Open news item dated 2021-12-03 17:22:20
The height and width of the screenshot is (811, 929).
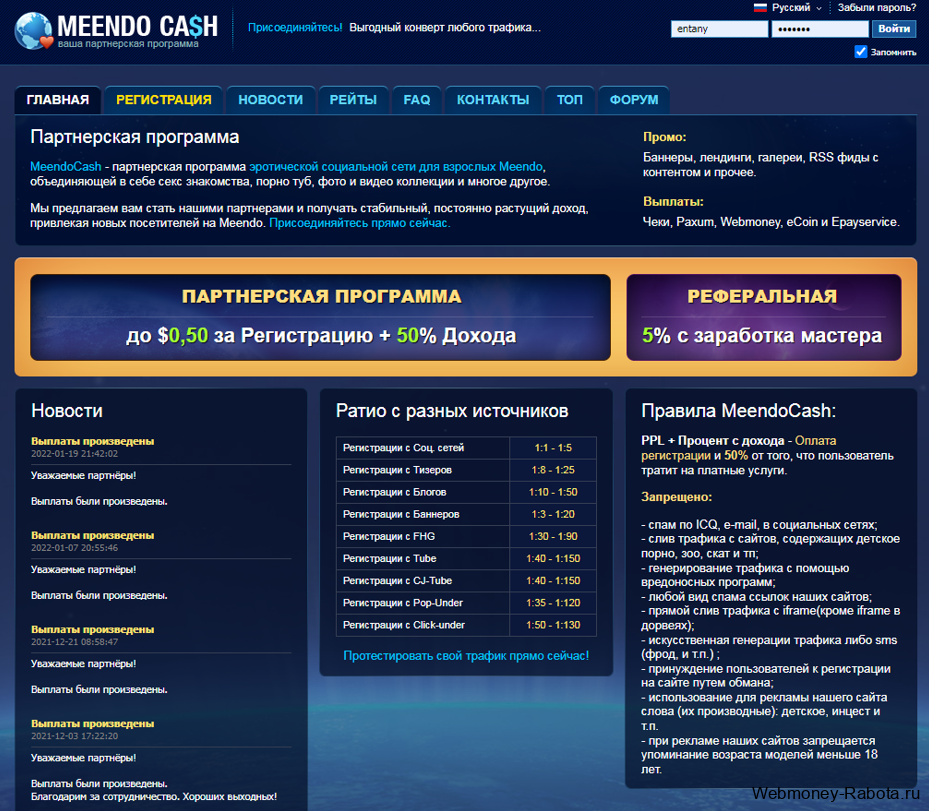[92, 724]
